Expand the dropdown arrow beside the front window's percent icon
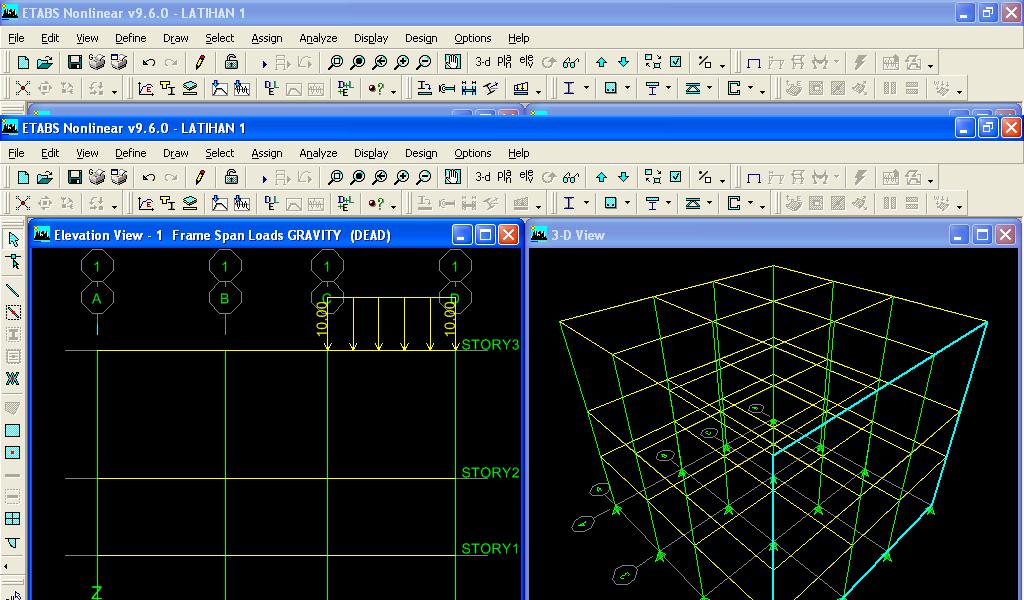The width and height of the screenshot is (1024, 600). 722,179
